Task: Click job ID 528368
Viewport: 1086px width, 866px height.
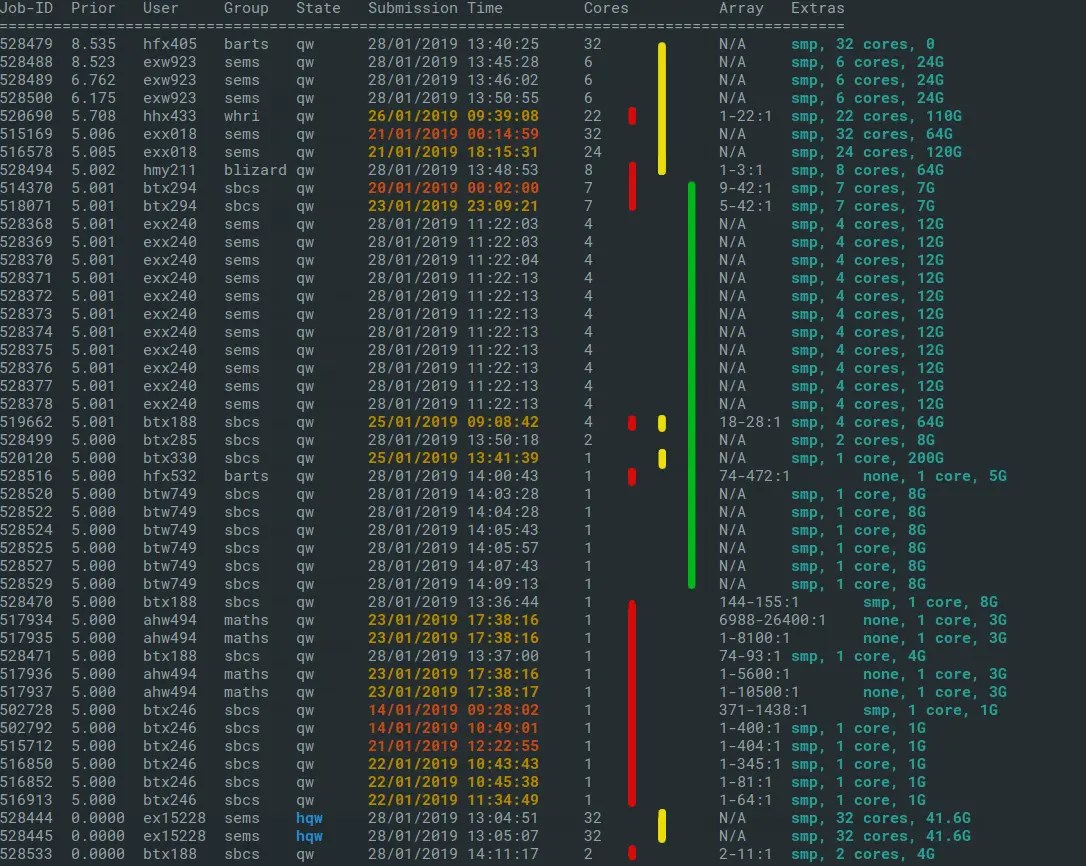Action: point(26,224)
